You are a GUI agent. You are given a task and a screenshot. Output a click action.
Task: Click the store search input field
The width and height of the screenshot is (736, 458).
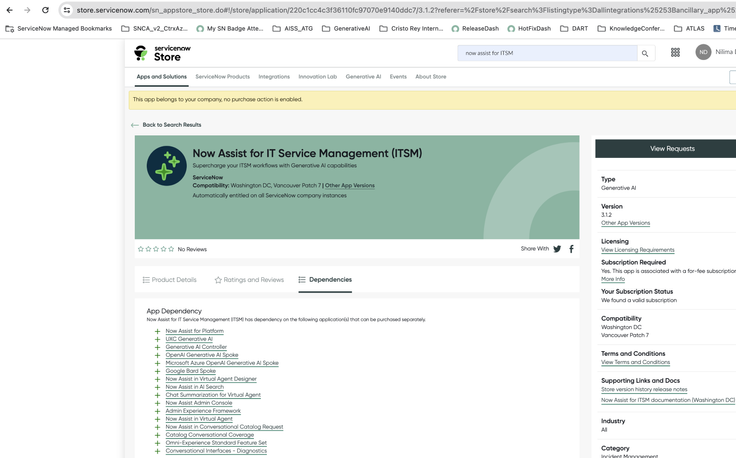pyautogui.click(x=547, y=53)
